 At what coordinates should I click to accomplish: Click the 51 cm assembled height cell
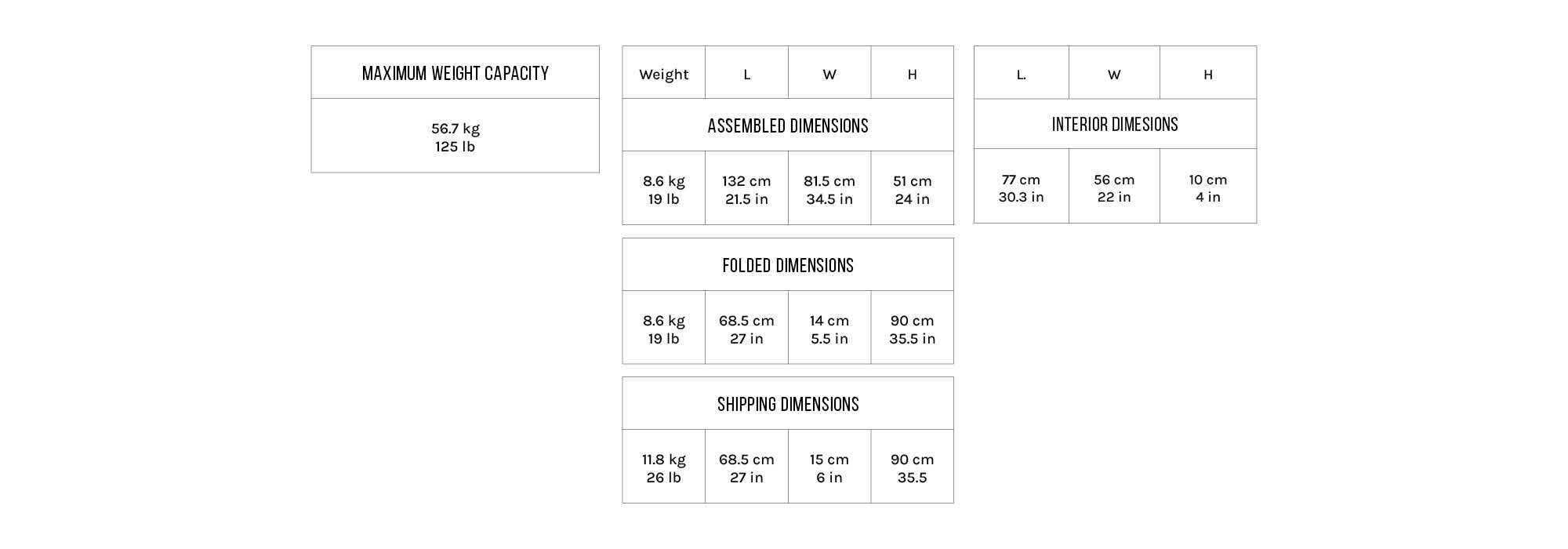(x=912, y=190)
